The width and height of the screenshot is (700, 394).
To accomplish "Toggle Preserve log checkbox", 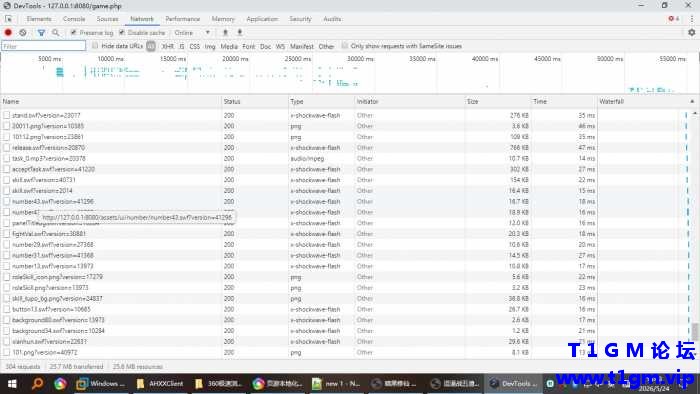I will [x=74, y=33].
